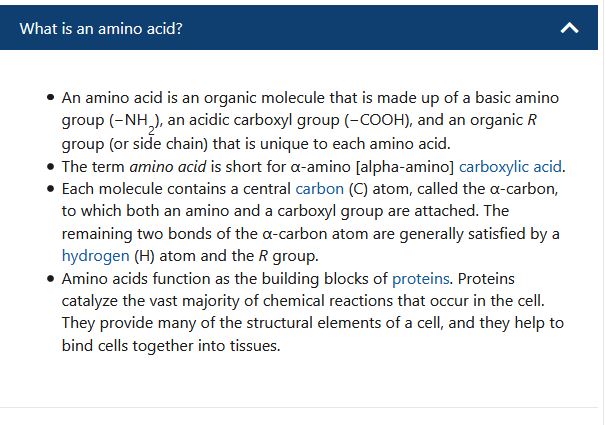Viewport: 605px width, 425px height.
Task: Click the bullet marker before "The term"
Action: 50,167
